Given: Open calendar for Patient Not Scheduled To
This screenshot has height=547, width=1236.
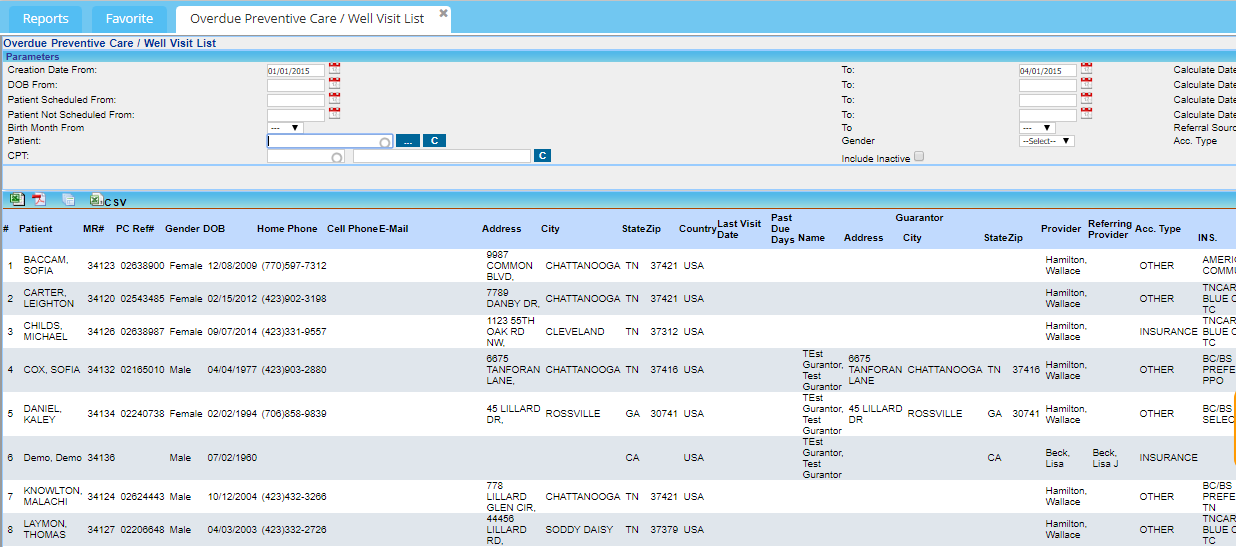Looking at the screenshot, I should [x=1086, y=115].
